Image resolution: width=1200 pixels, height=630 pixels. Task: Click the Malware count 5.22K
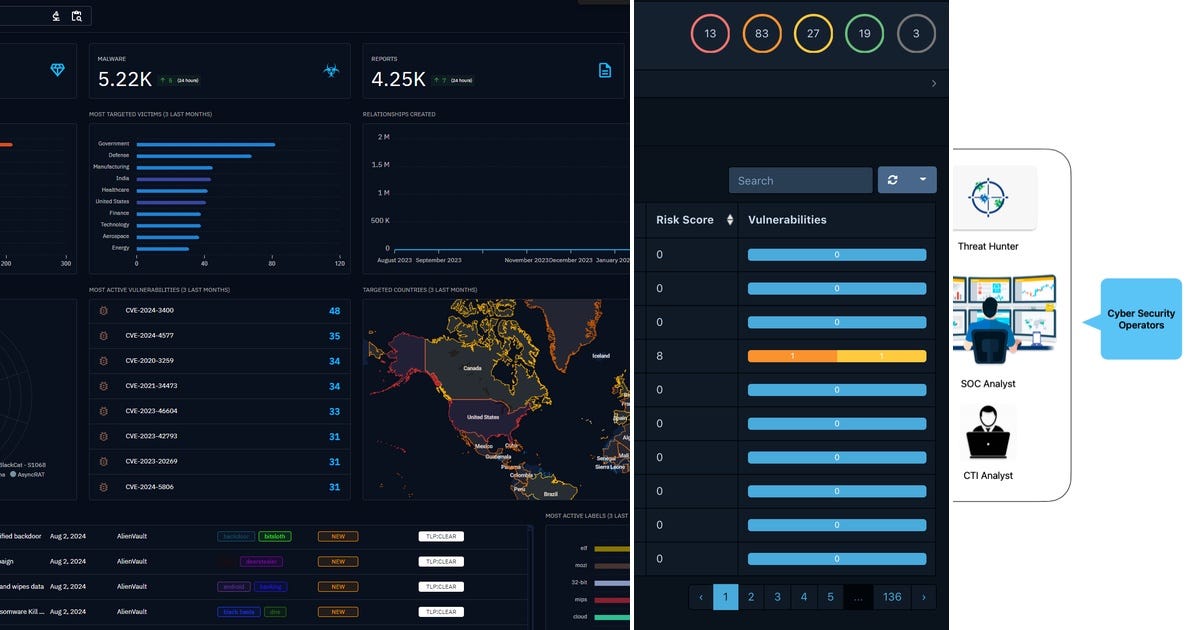tap(124, 79)
